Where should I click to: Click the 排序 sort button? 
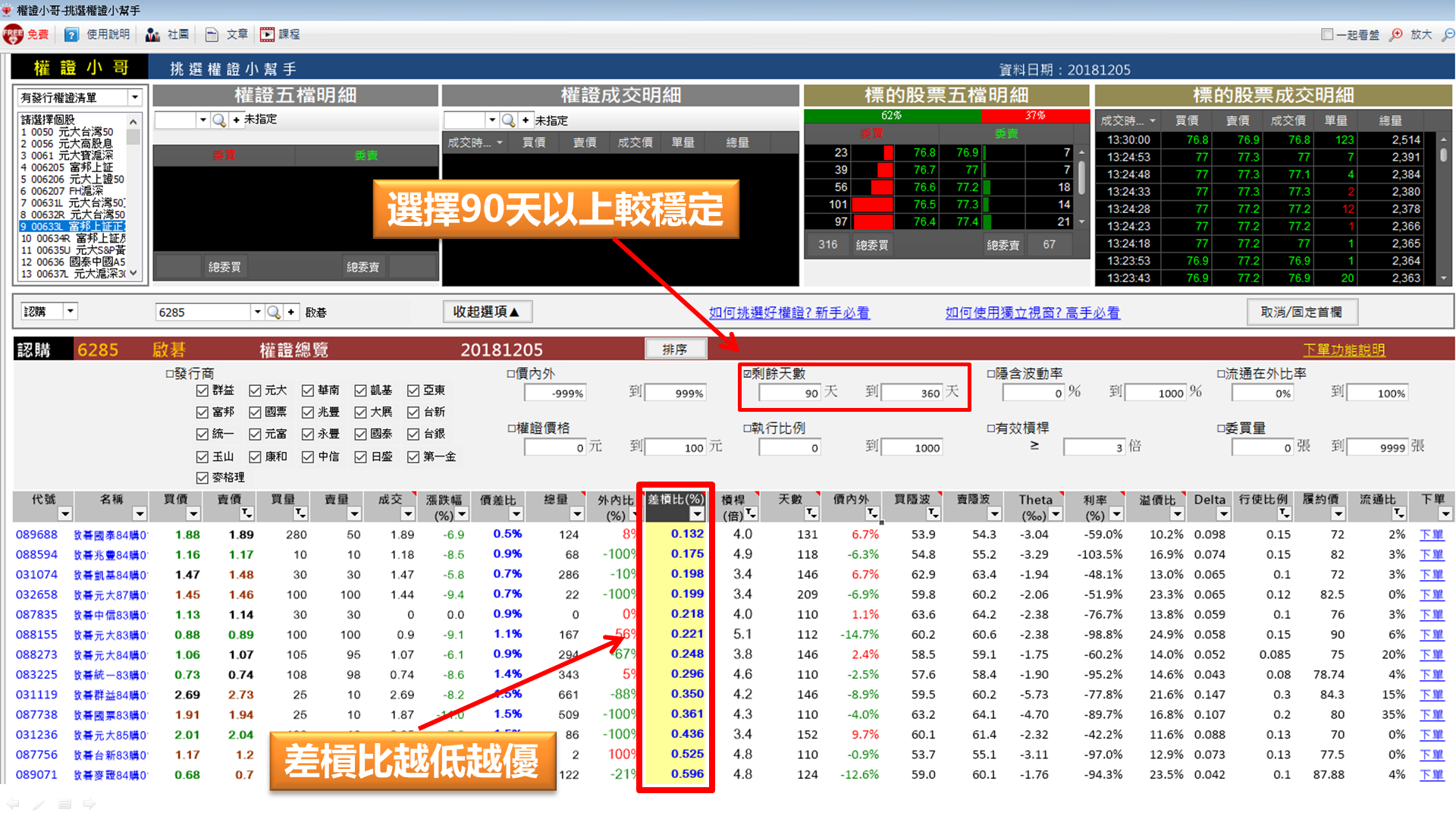point(675,349)
